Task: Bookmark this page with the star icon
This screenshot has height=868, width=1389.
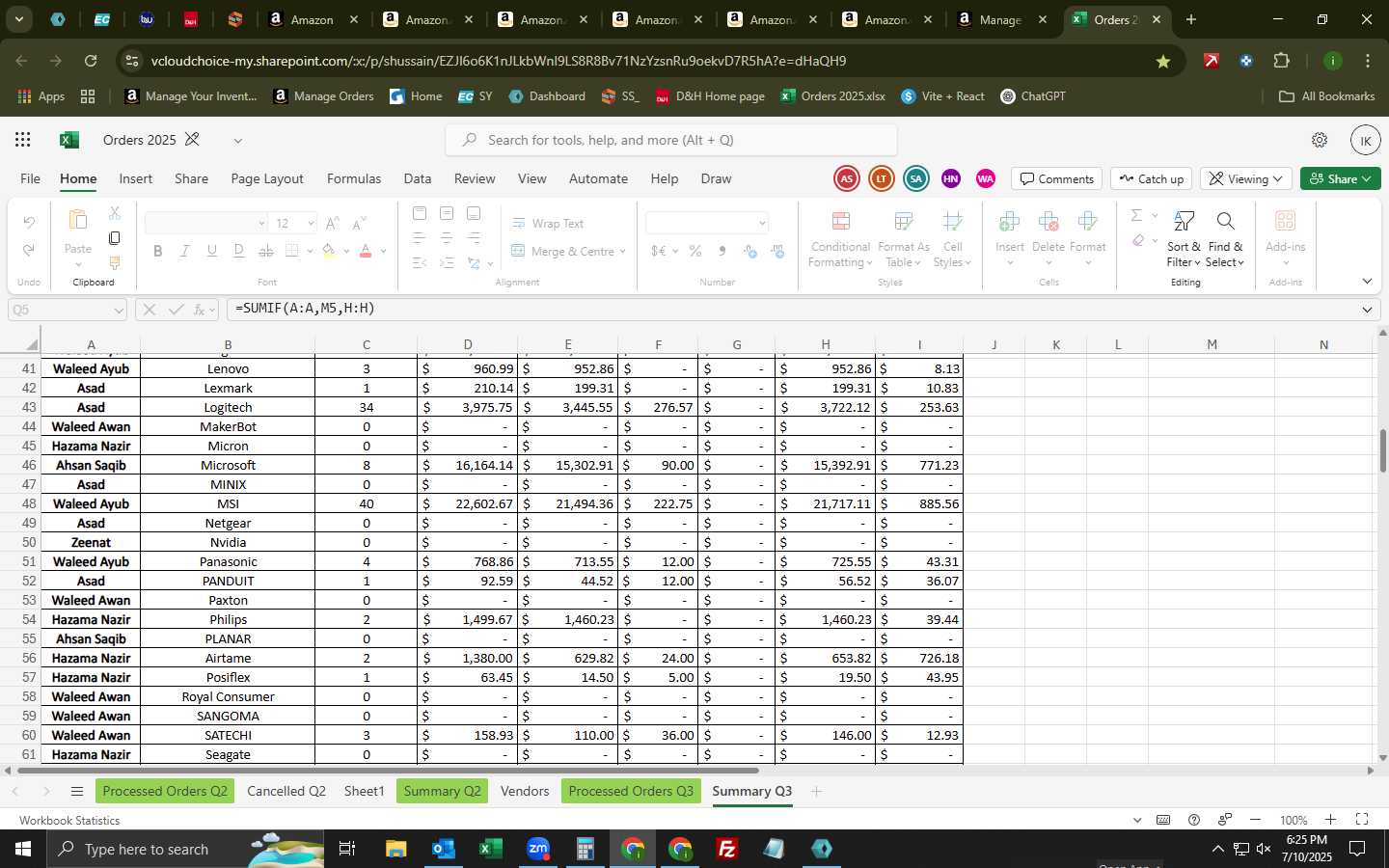Action: tap(1163, 61)
